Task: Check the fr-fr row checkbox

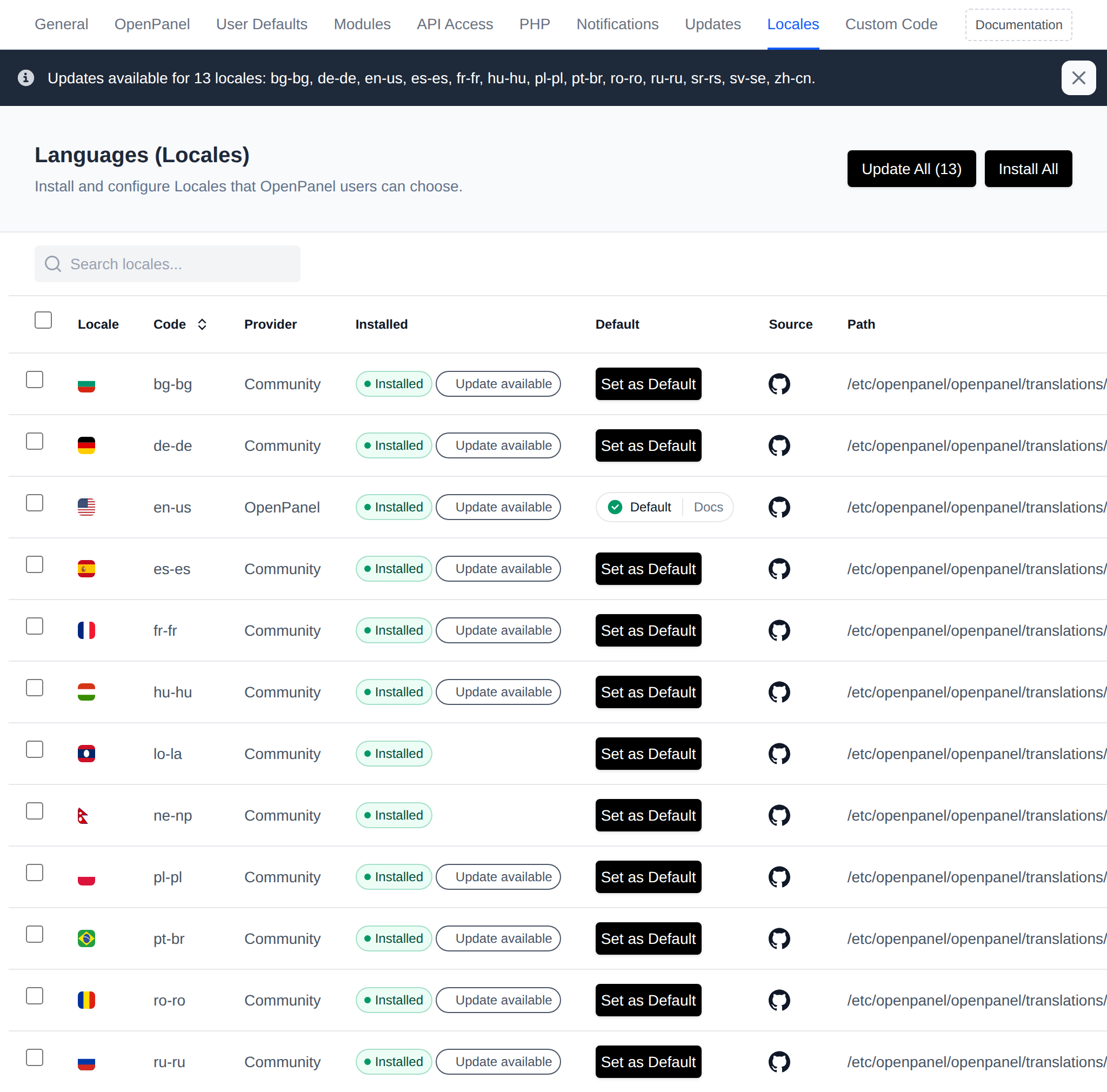Action: (x=35, y=625)
